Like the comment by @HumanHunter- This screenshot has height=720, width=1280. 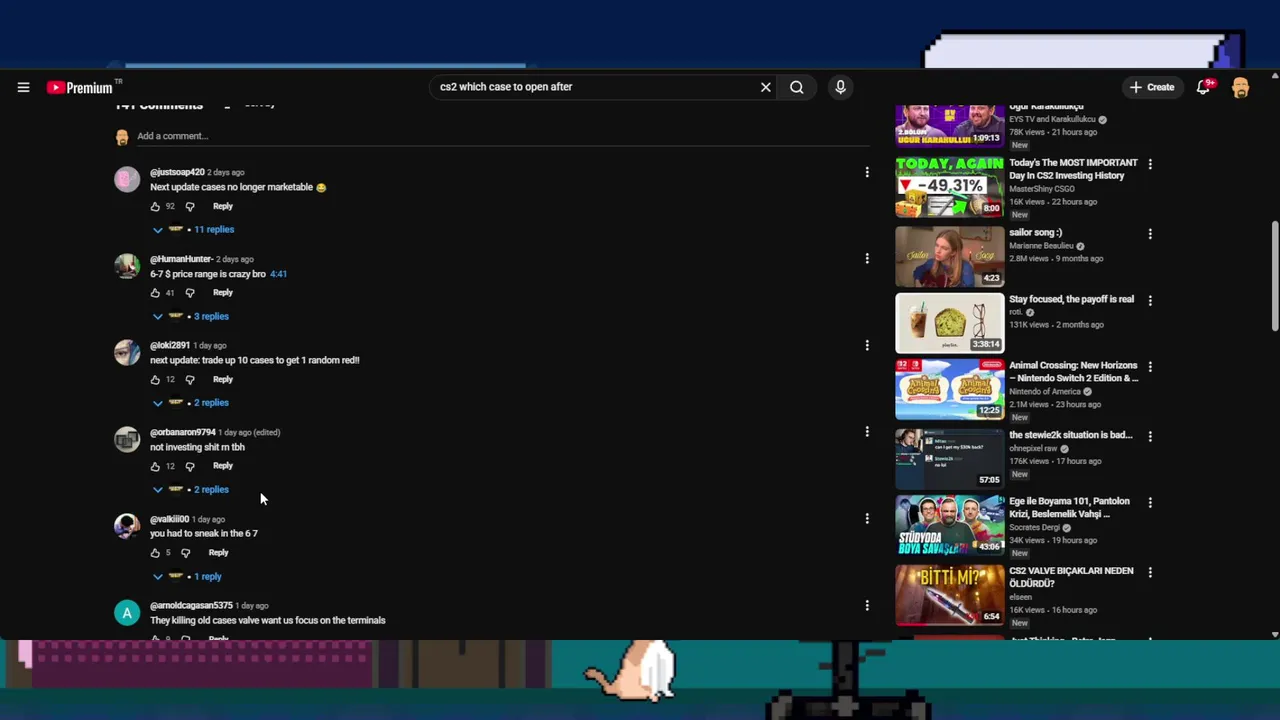point(155,293)
